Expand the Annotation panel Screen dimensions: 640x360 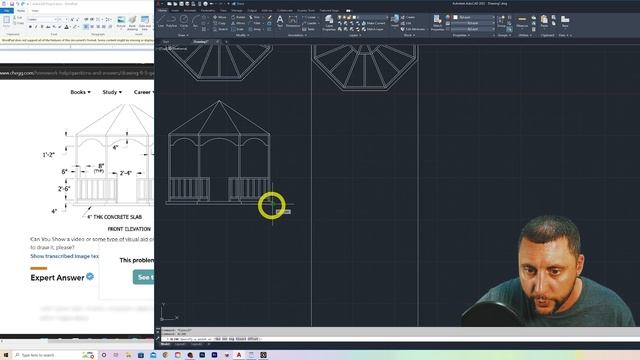click(297, 35)
